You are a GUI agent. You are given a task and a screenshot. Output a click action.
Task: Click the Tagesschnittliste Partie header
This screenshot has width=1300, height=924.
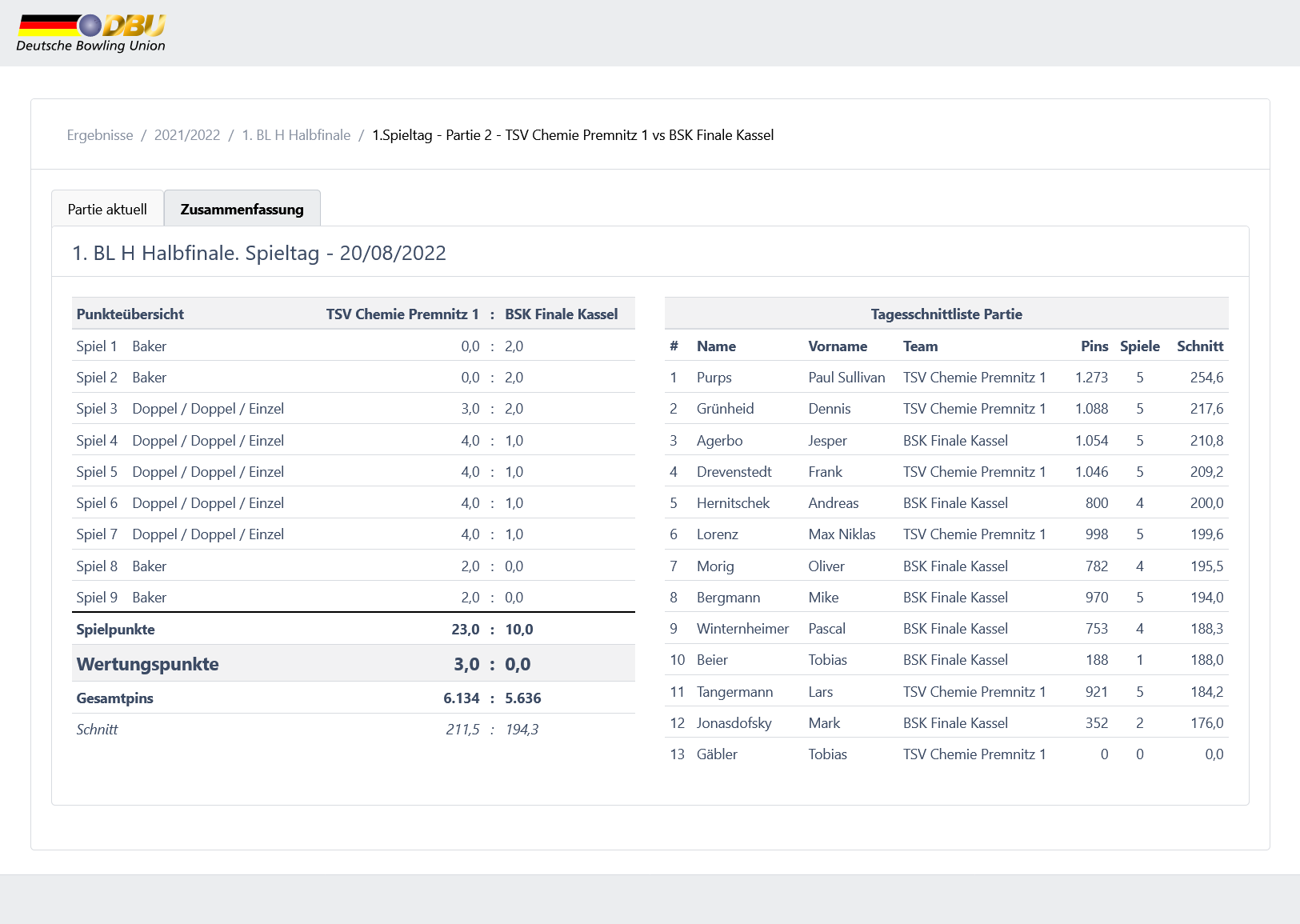coord(946,314)
